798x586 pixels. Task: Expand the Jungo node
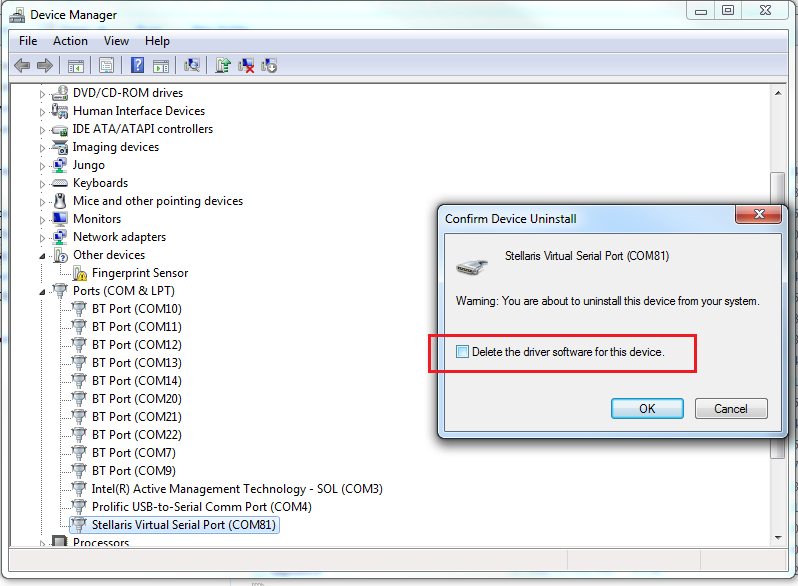pos(42,166)
